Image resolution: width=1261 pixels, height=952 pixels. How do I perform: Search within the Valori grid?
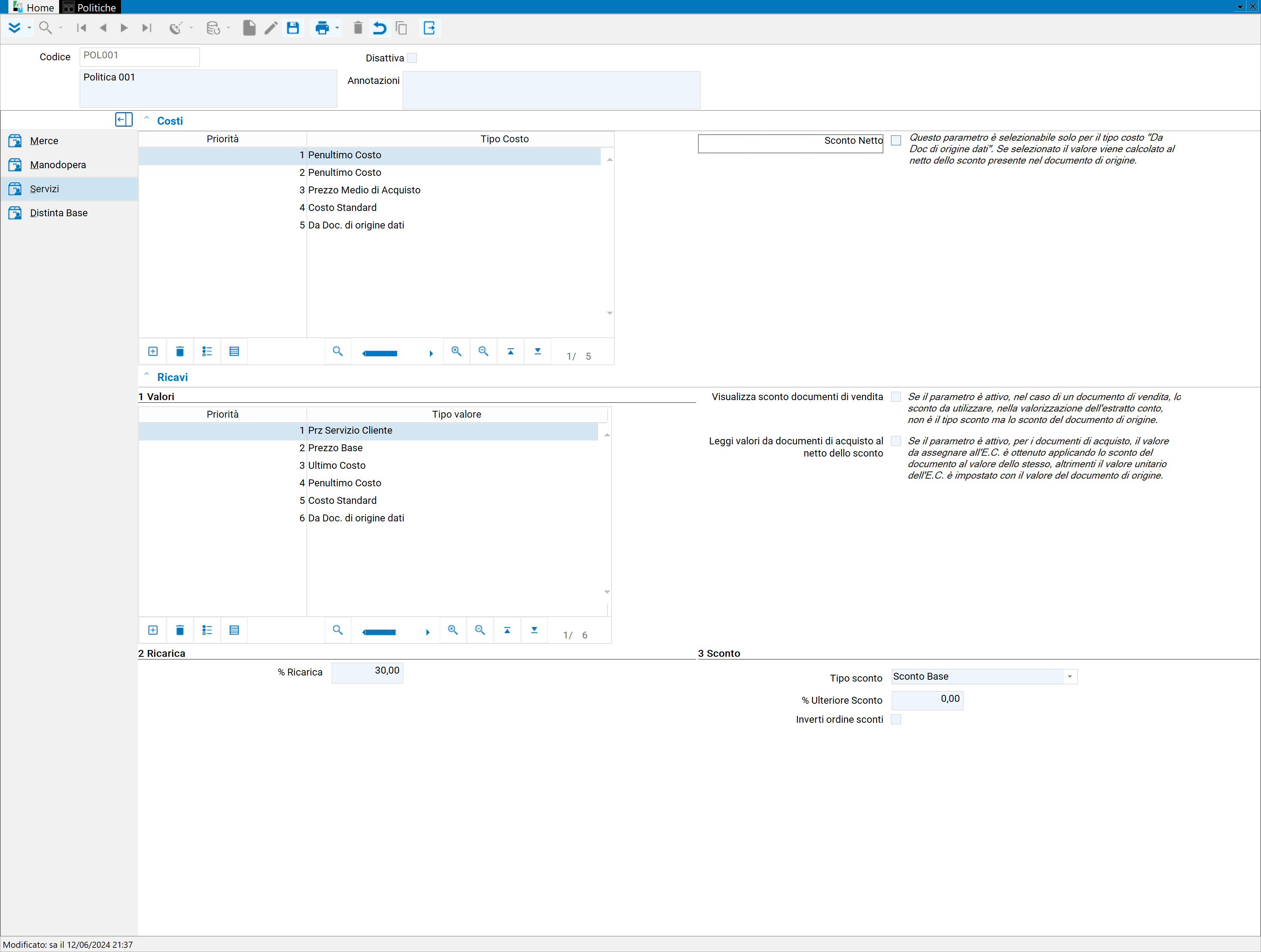pos(338,630)
